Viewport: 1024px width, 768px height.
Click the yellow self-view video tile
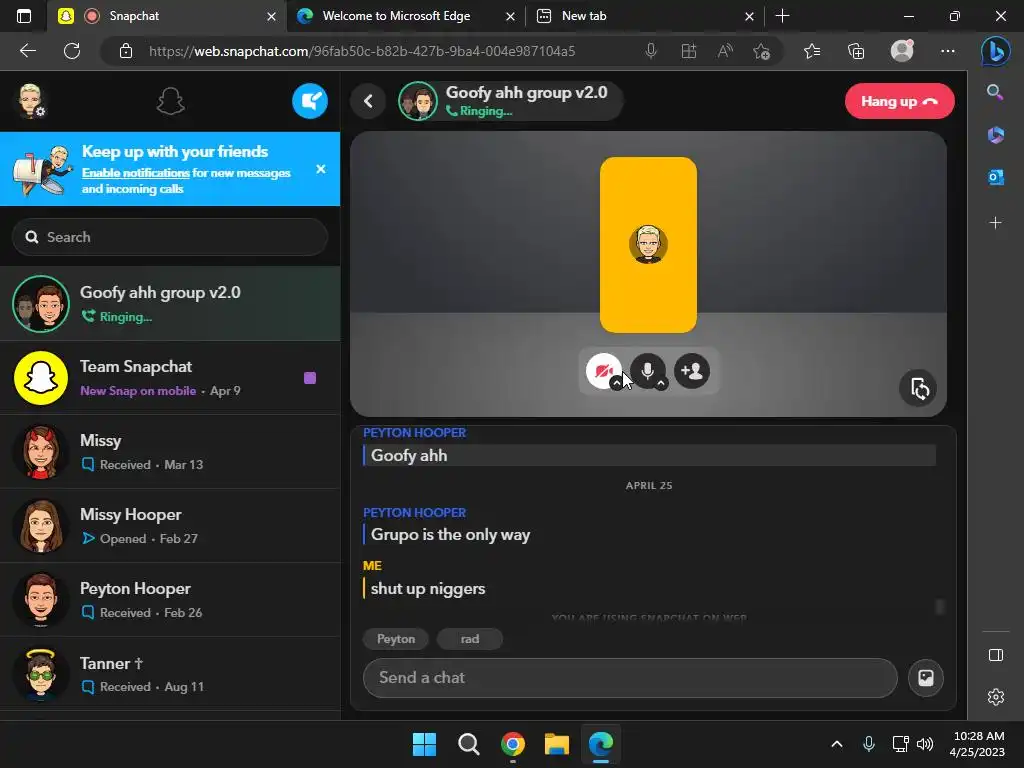pos(648,244)
